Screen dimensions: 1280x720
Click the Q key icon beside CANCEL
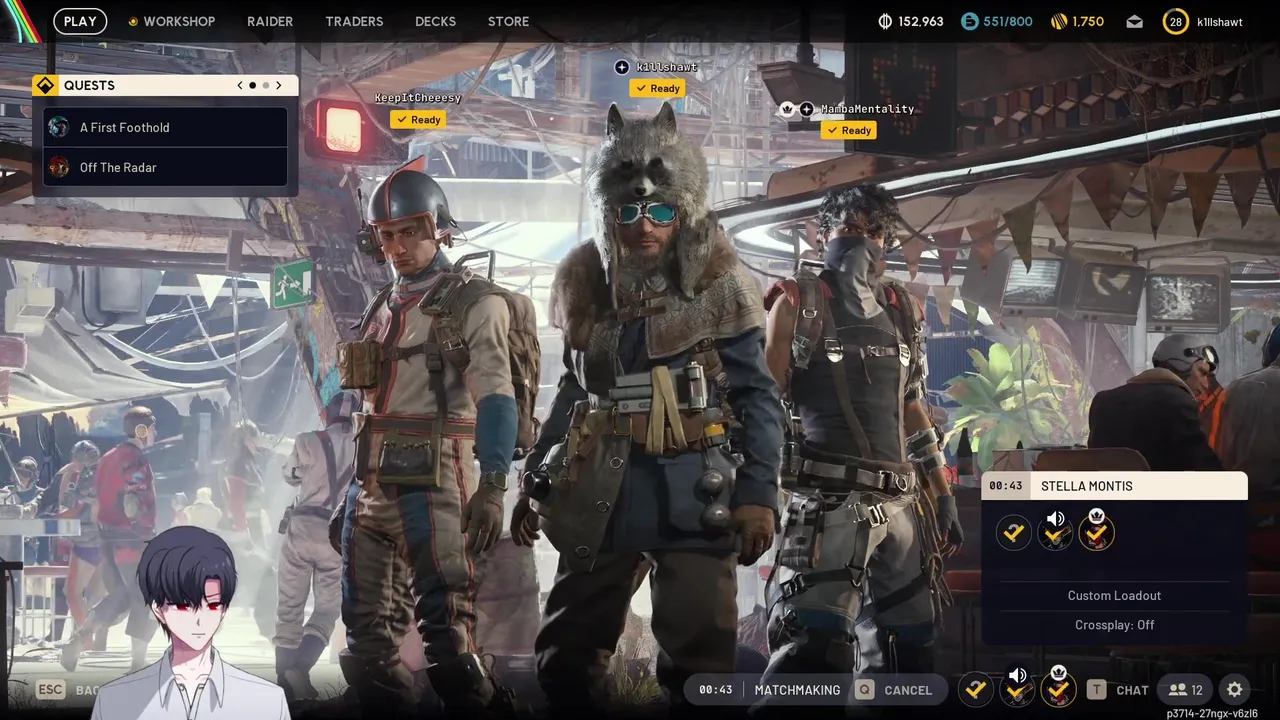[x=864, y=690]
